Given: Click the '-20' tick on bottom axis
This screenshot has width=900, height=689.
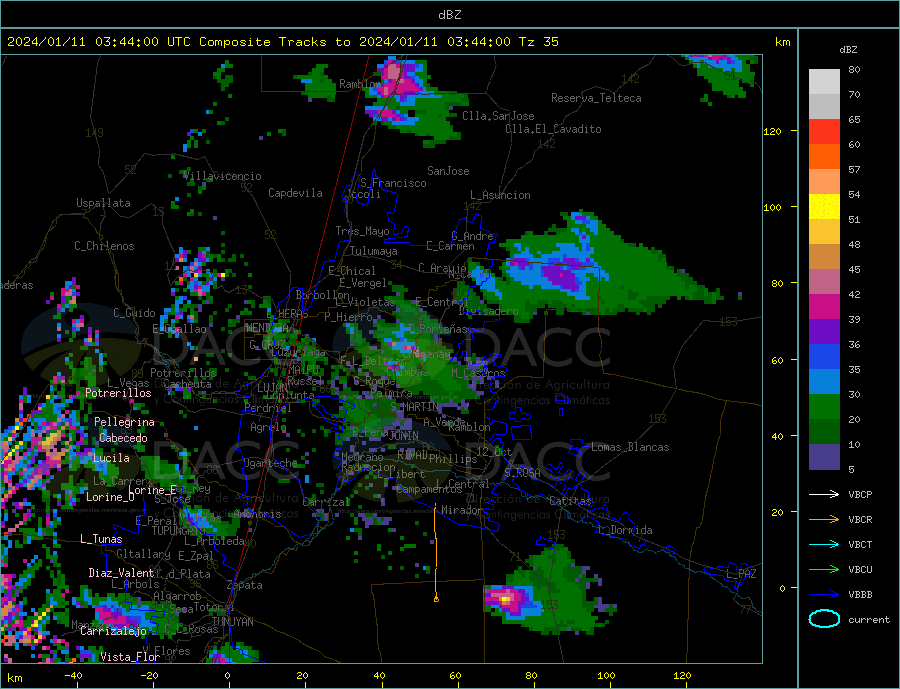Looking at the screenshot, I should pyautogui.click(x=149, y=675).
